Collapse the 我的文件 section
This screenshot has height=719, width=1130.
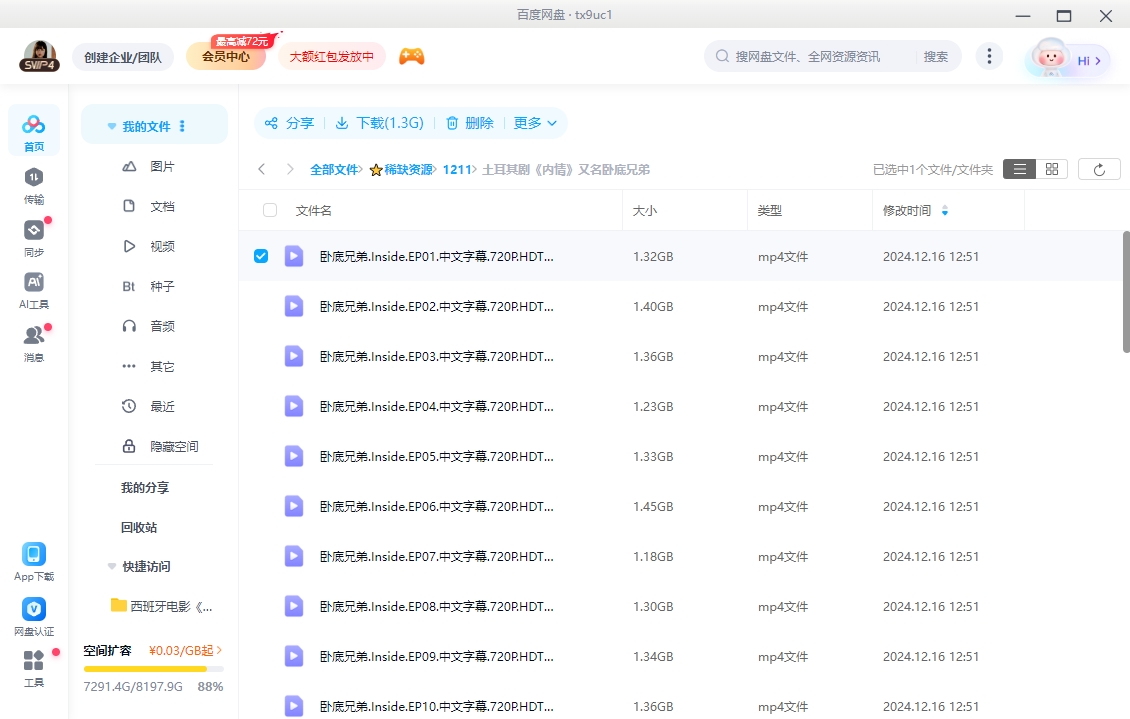click(111, 125)
